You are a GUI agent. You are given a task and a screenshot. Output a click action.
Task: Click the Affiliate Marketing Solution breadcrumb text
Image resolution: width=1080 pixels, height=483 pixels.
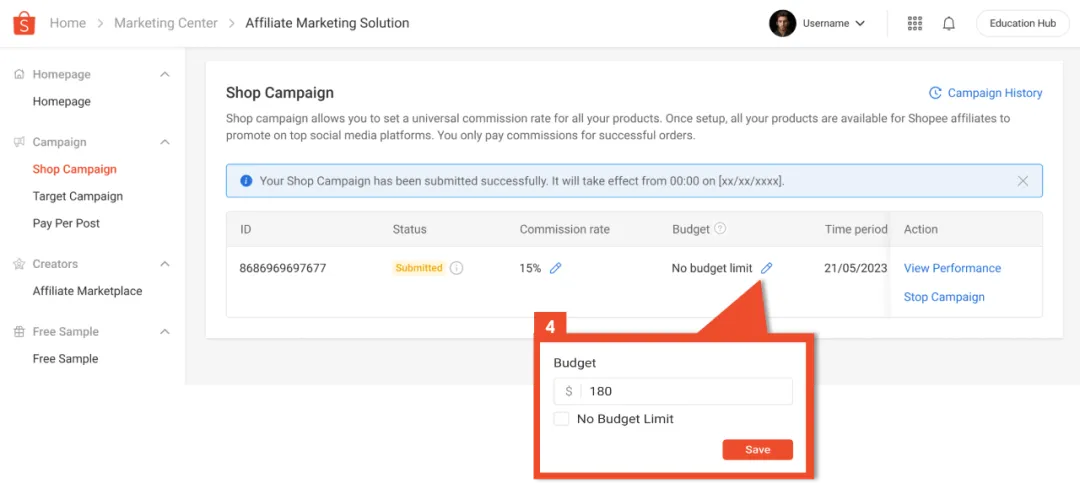(x=327, y=23)
